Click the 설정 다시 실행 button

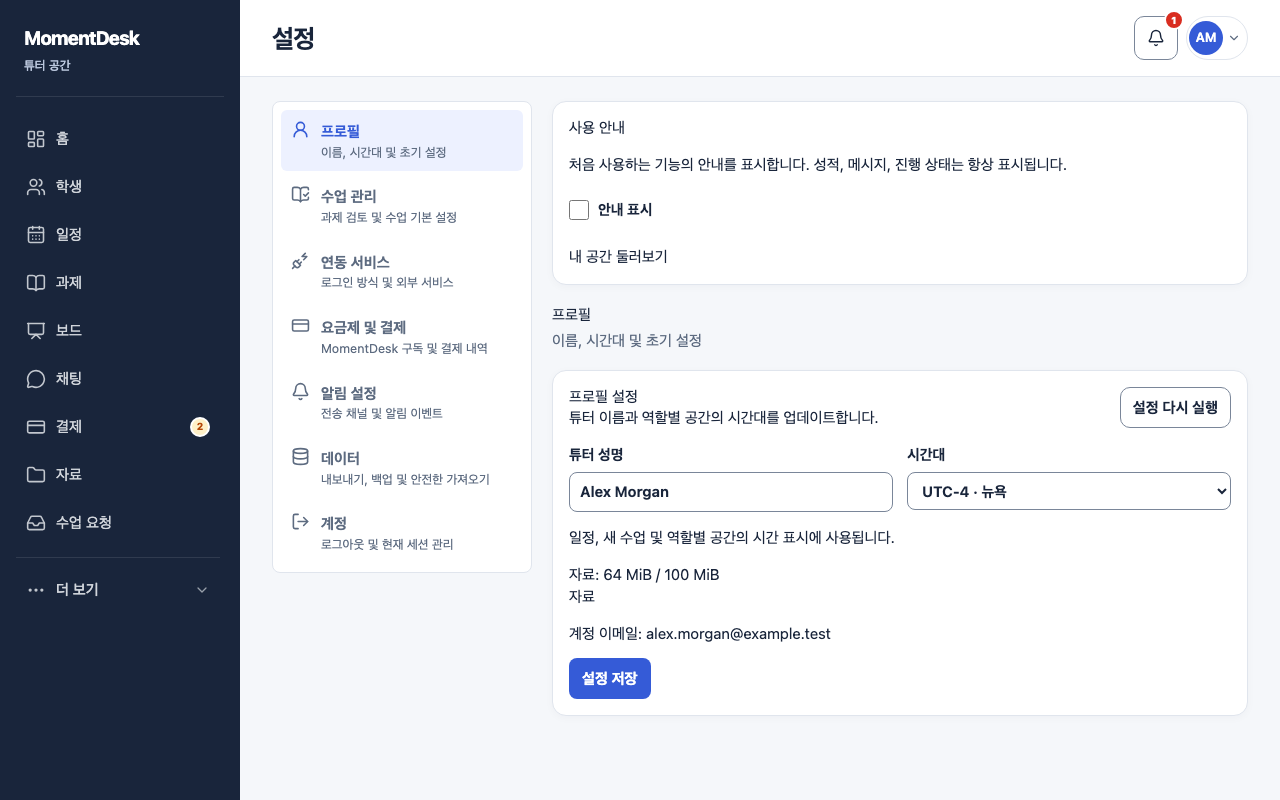(x=1175, y=408)
